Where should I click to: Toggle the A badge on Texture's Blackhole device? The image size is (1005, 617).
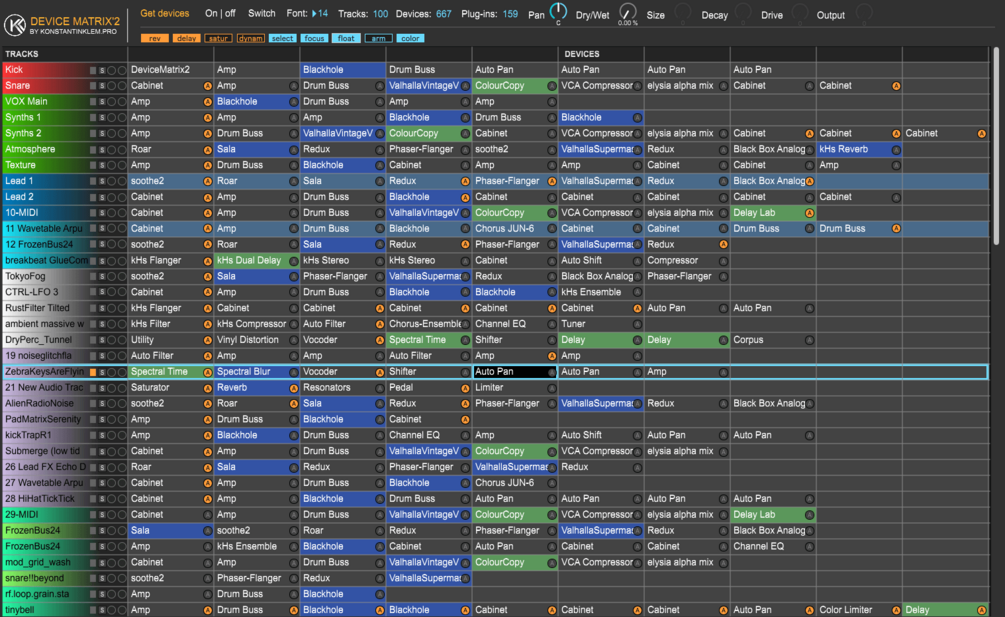coord(379,165)
